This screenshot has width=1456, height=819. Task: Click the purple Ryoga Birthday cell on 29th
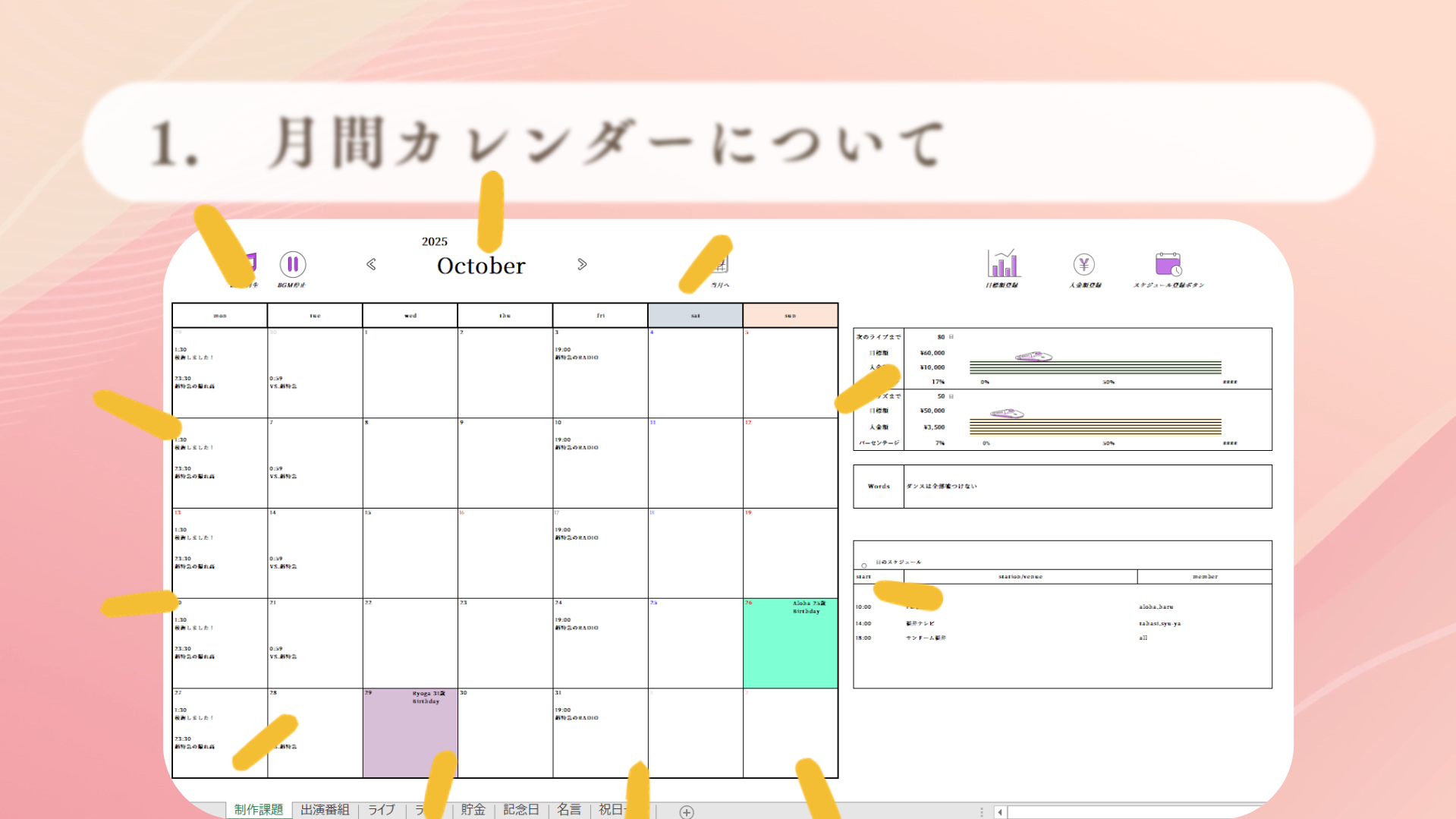(x=410, y=732)
